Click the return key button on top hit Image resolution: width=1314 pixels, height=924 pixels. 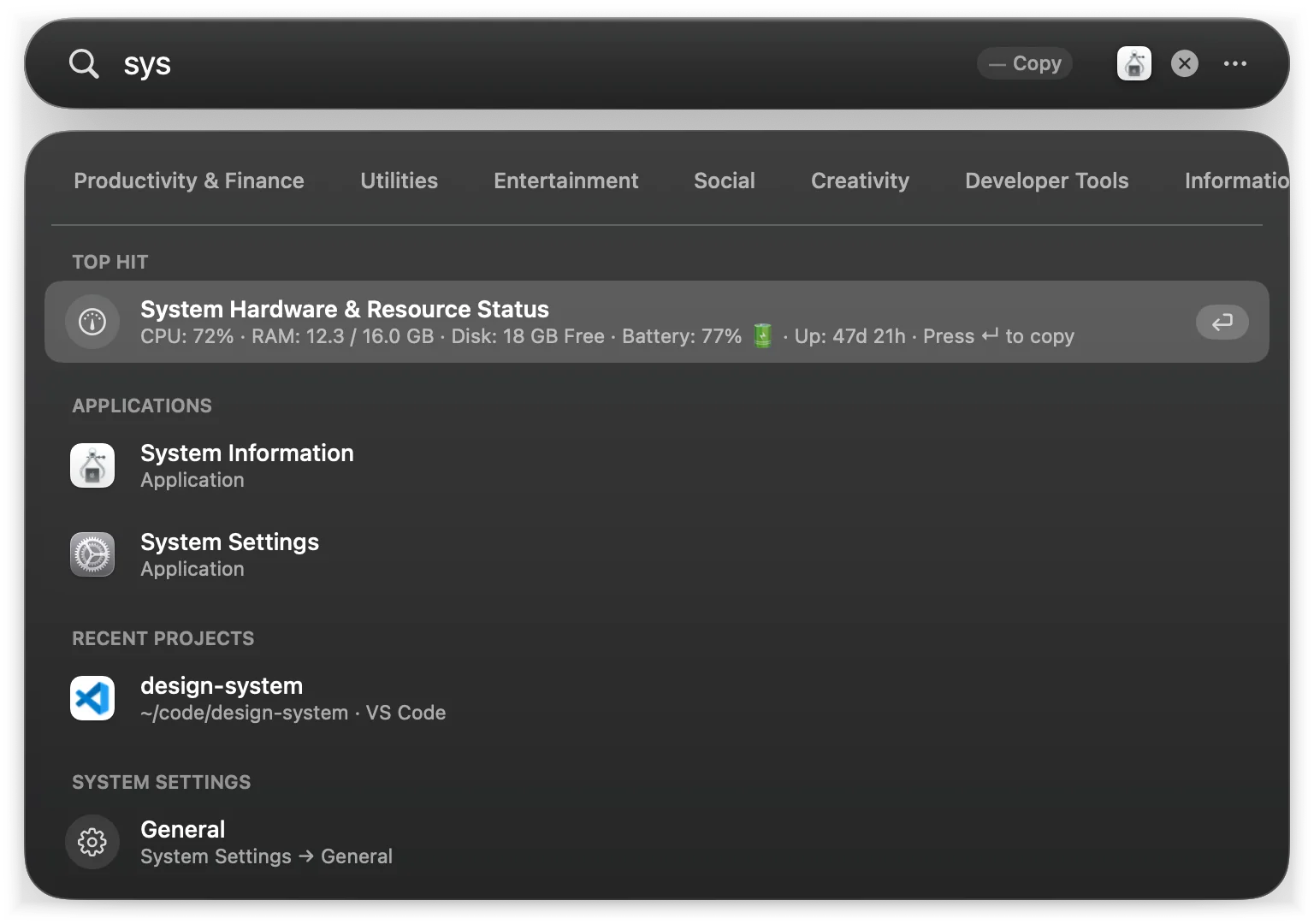pos(1222,322)
